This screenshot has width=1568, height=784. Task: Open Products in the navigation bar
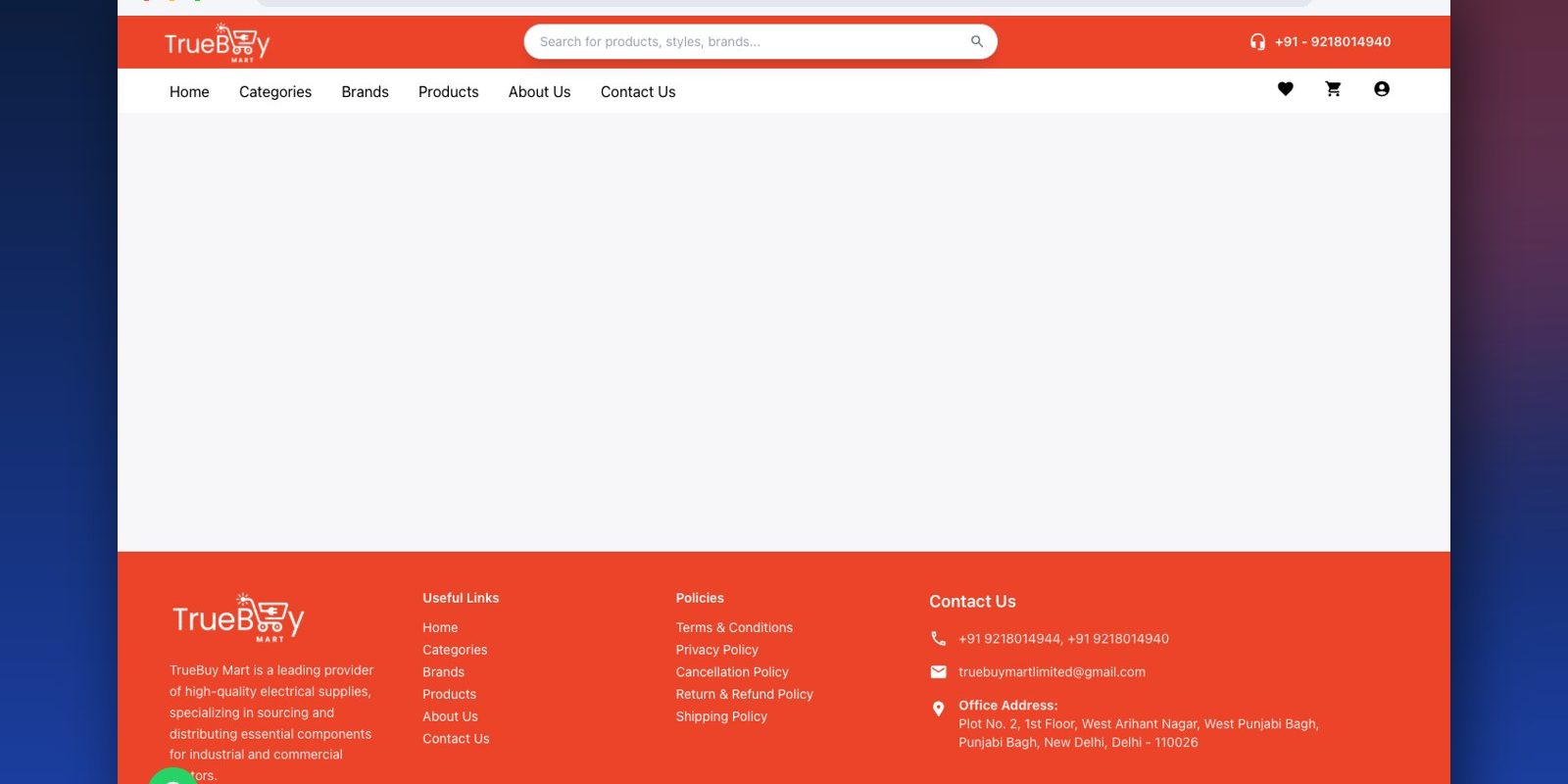coord(449,92)
